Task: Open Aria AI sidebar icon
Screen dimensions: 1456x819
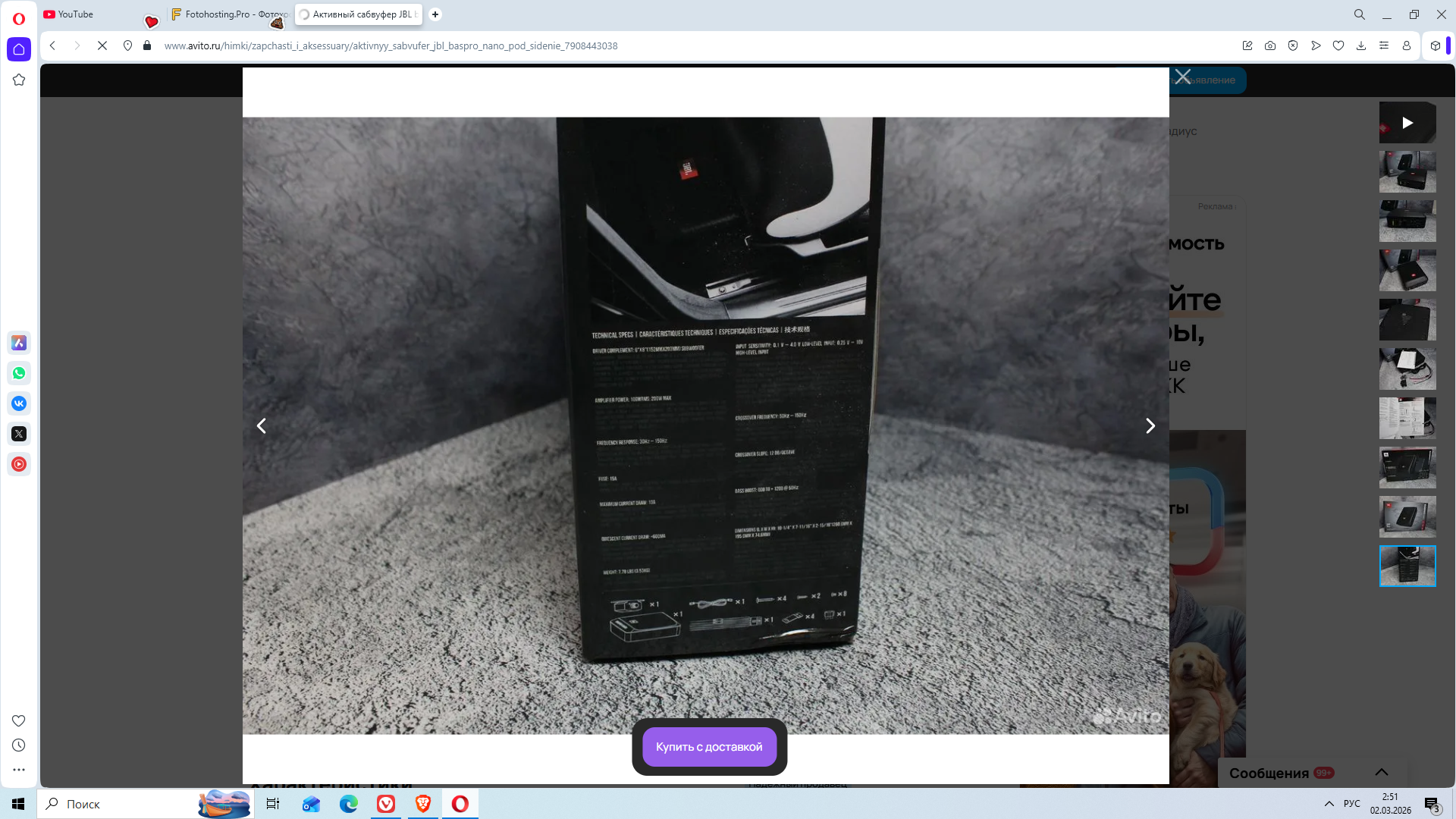Action: click(x=19, y=343)
